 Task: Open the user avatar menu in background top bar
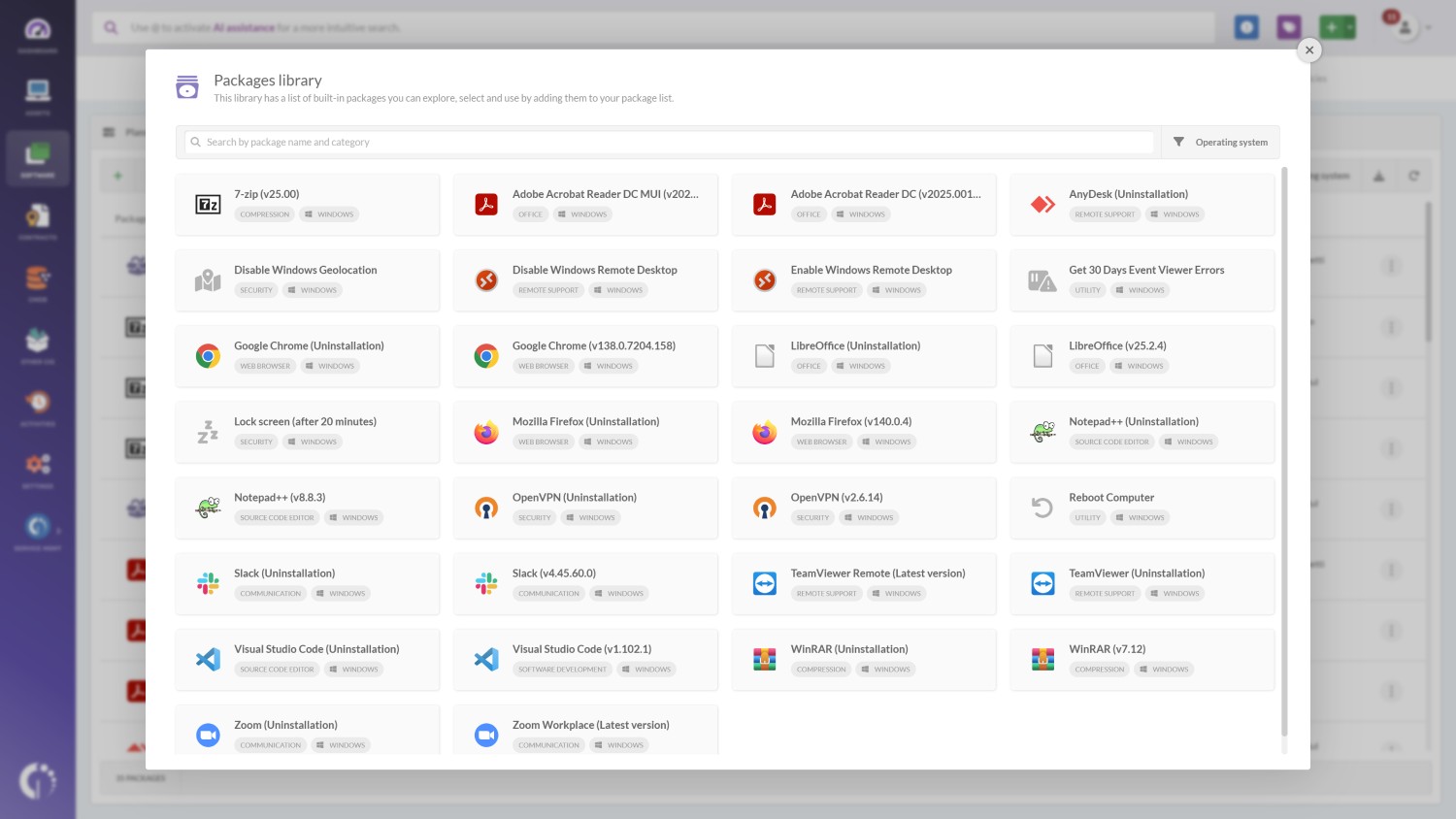click(1405, 27)
